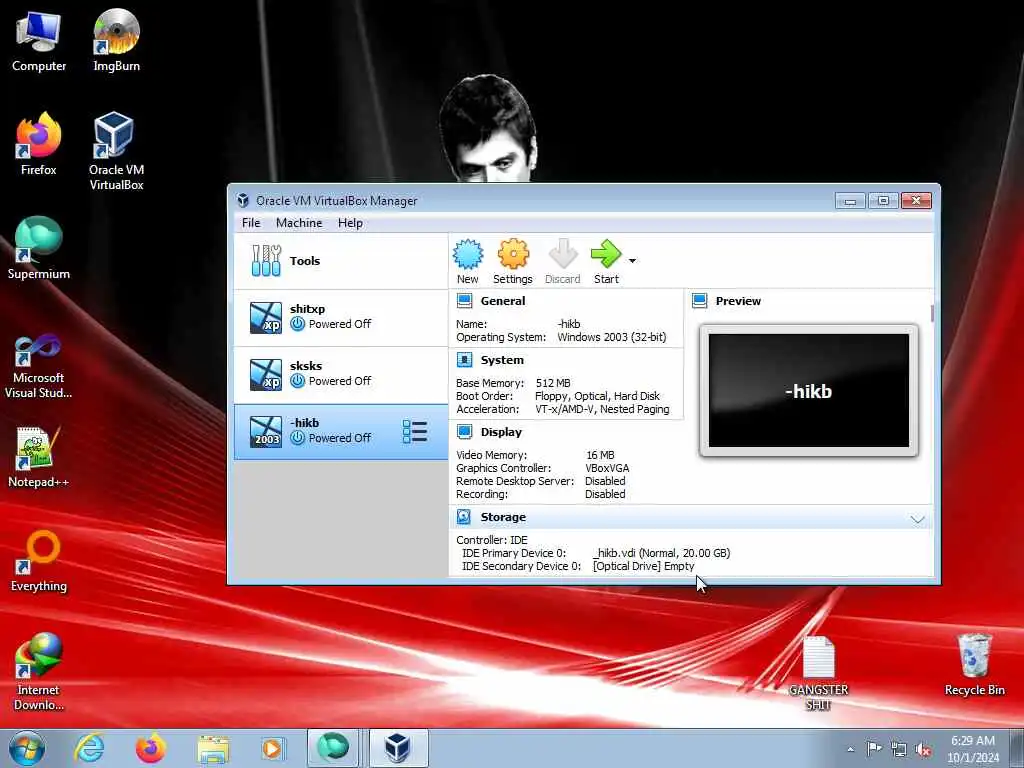Open Windows Explorer from taskbar
This screenshot has width=1024, height=768.
pos(213,748)
